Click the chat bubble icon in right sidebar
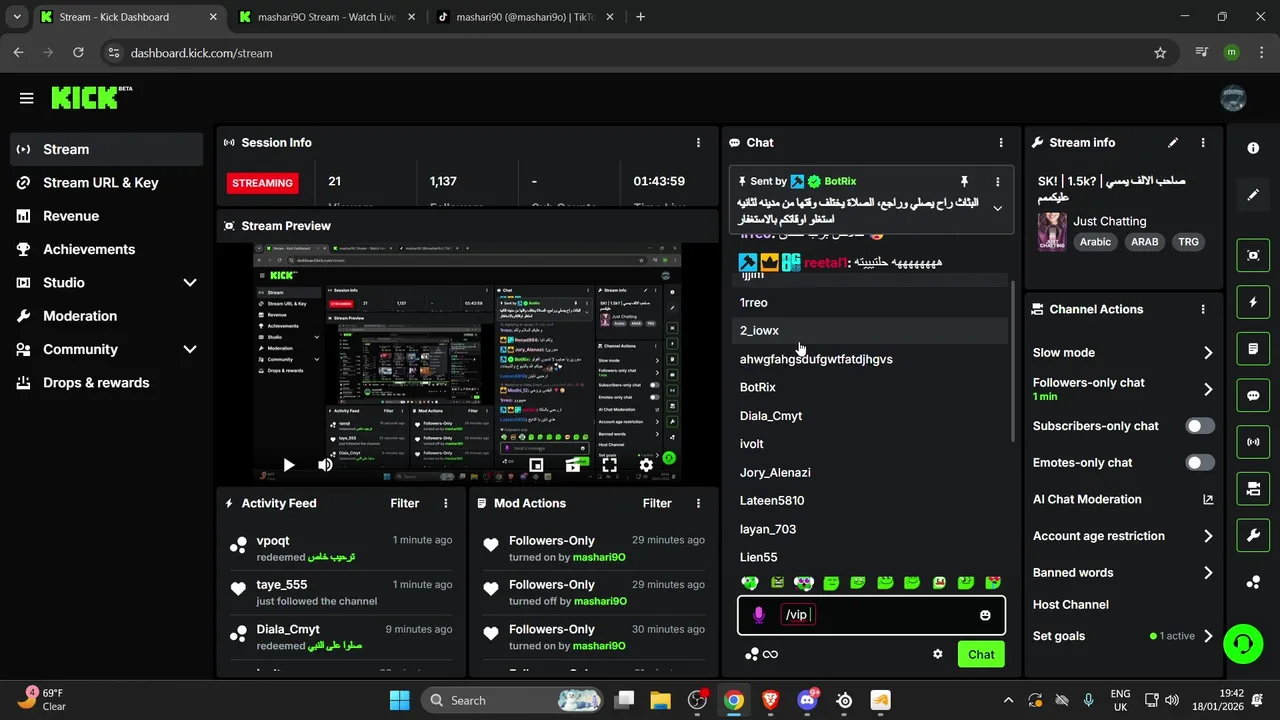The height and width of the screenshot is (720, 1280). pos(1253,395)
